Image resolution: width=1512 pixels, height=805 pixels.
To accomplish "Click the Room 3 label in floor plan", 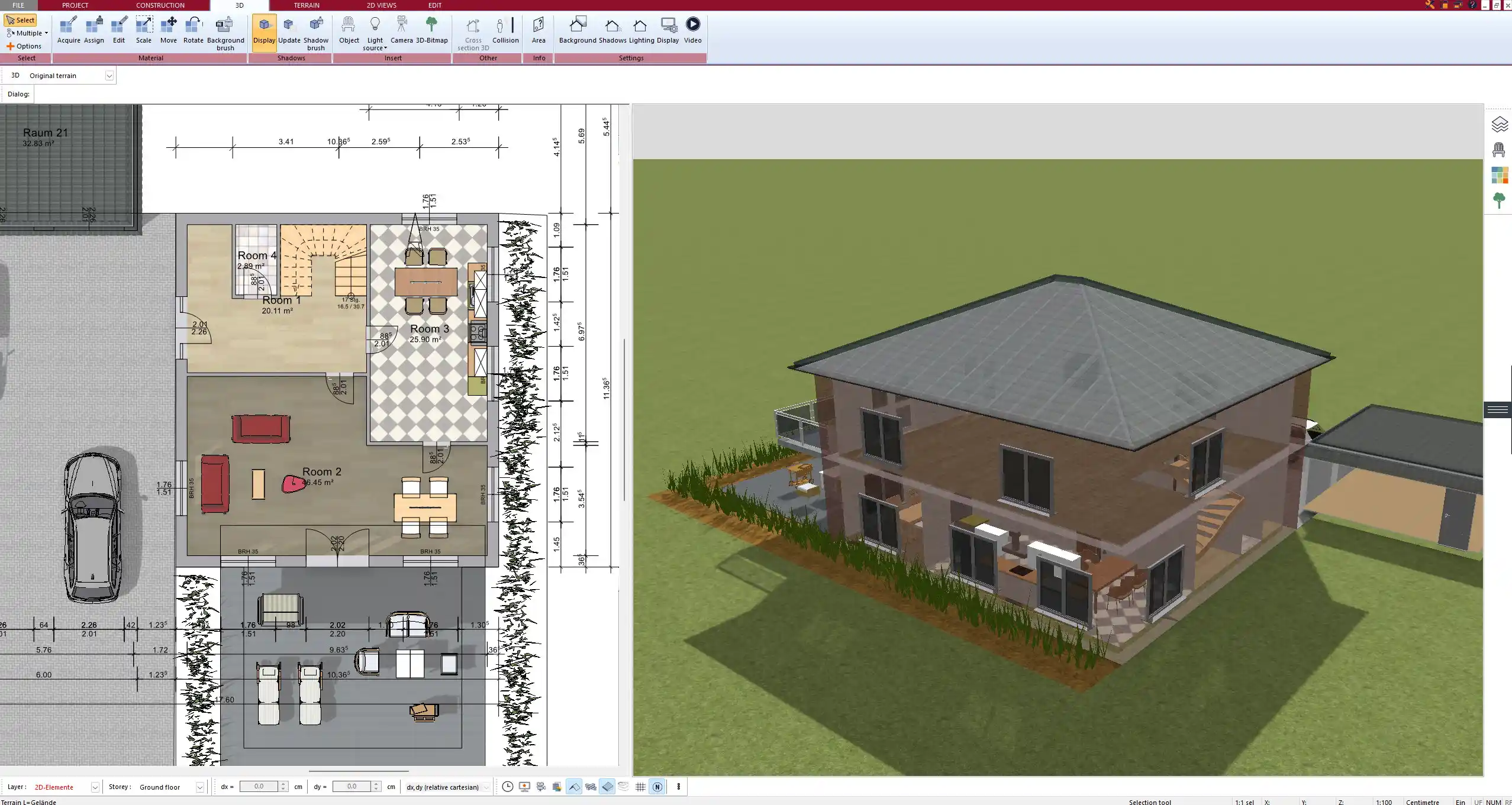I will pos(430,328).
